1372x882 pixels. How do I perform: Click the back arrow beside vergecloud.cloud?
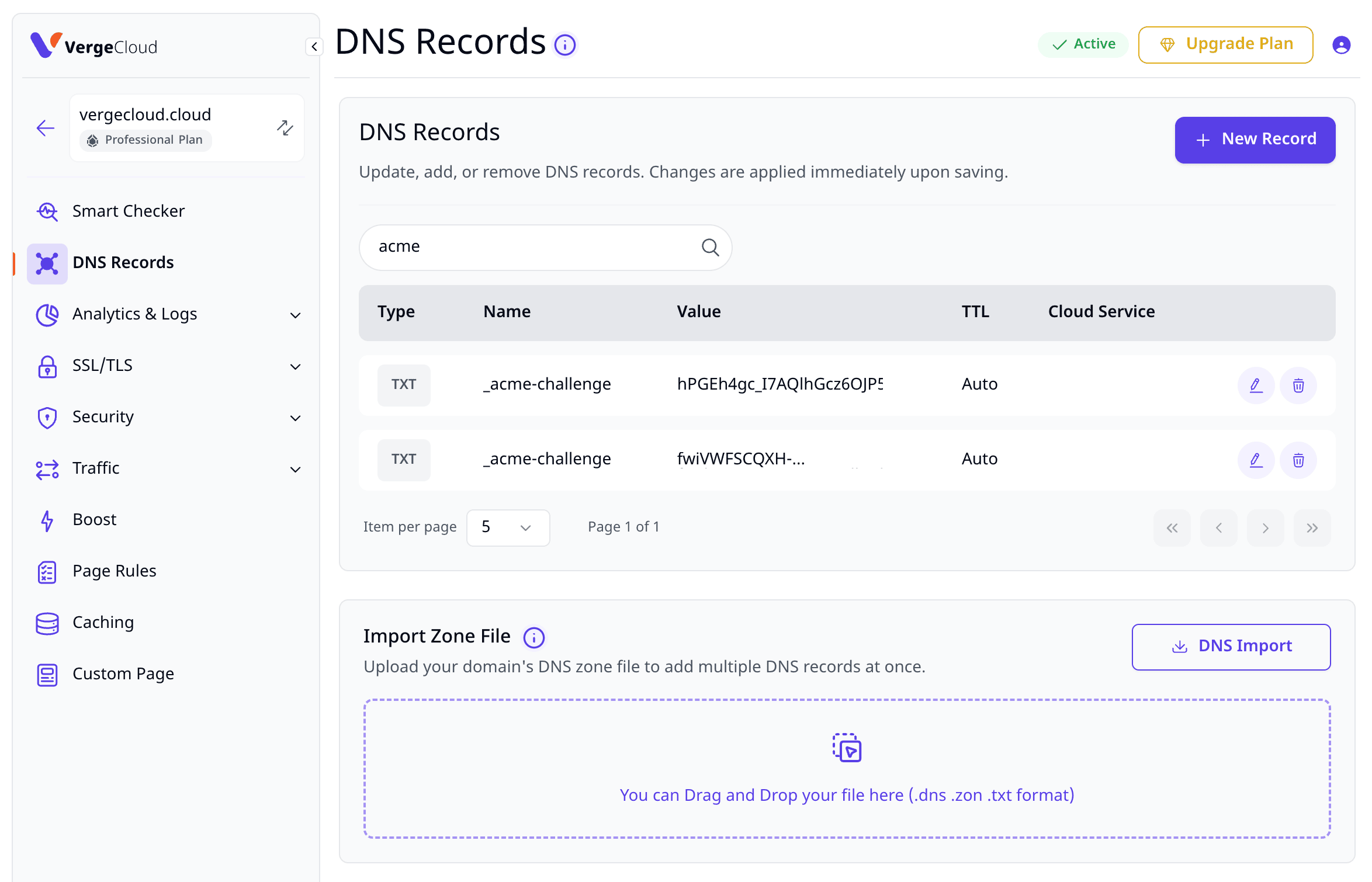[x=46, y=128]
